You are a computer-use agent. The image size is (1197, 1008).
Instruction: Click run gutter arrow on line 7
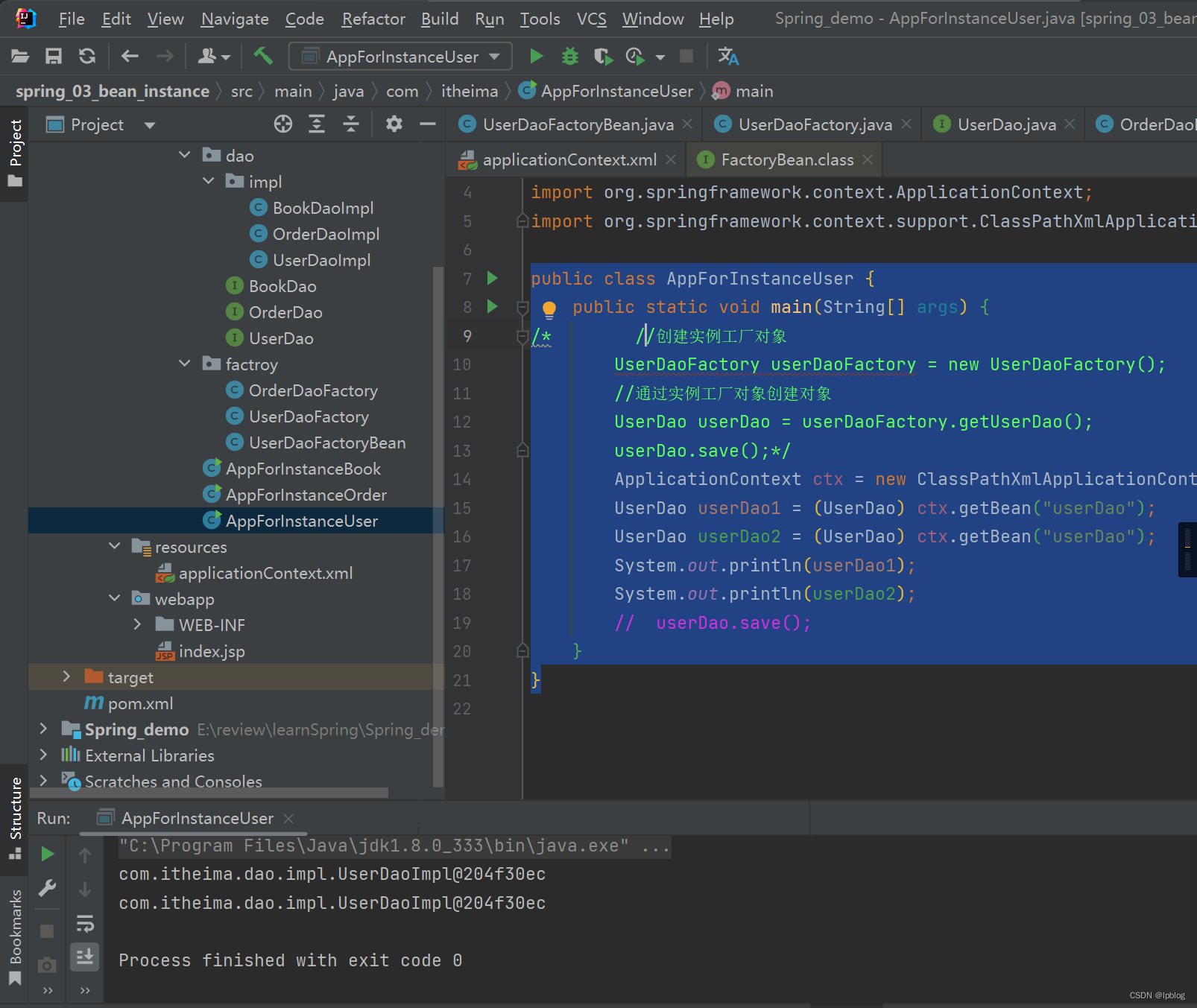pyautogui.click(x=492, y=278)
